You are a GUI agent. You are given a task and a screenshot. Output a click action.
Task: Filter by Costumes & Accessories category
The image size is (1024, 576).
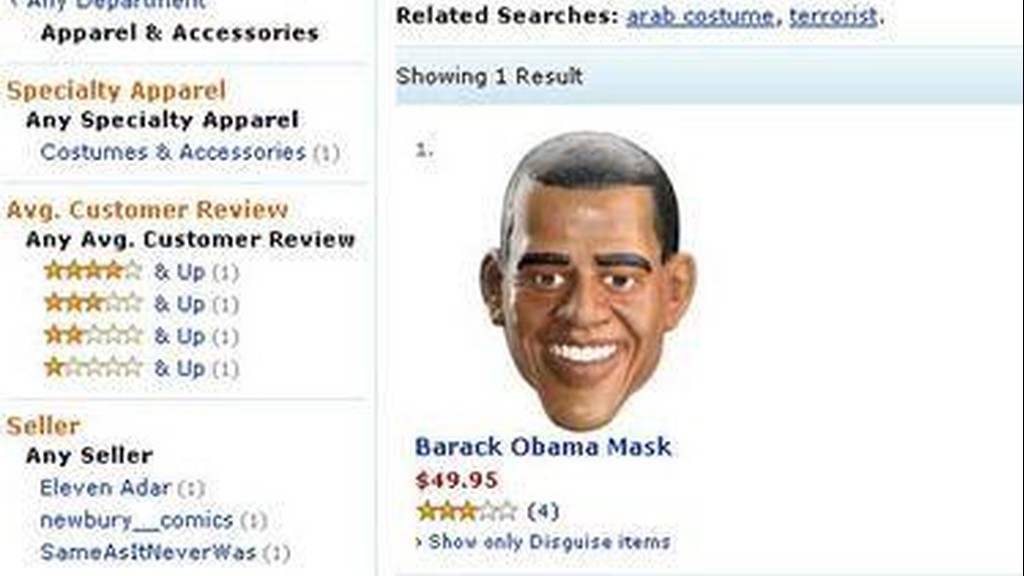pos(173,152)
